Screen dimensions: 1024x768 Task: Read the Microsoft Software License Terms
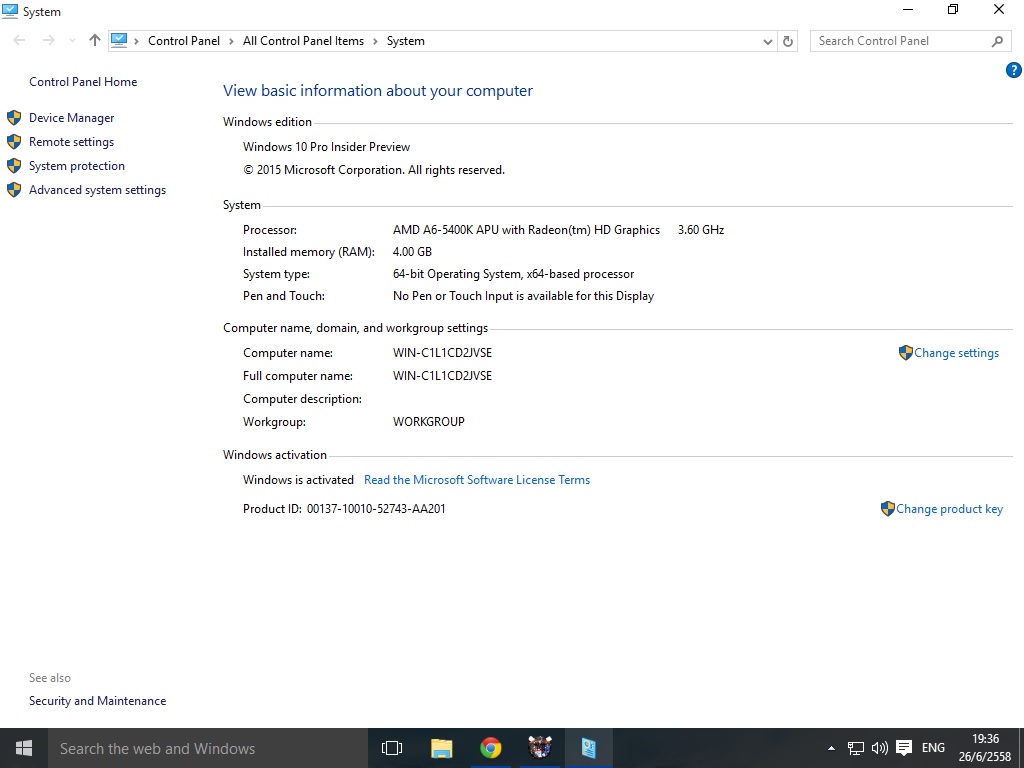(x=477, y=480)
